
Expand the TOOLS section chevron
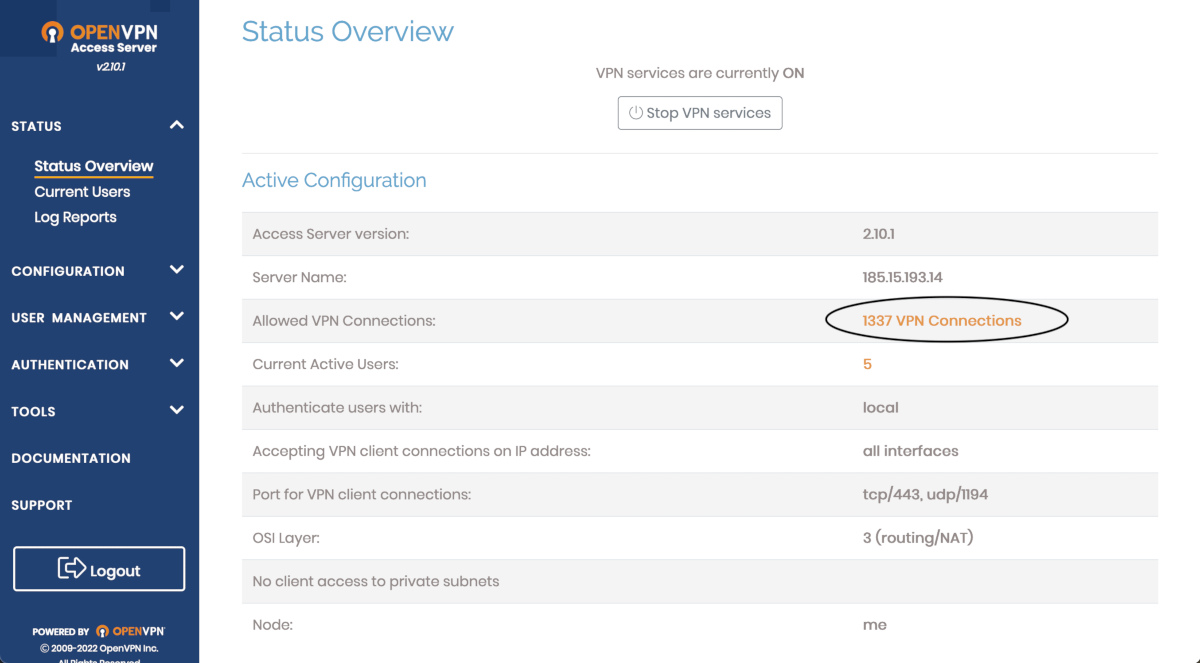click(x=177, y=410)
